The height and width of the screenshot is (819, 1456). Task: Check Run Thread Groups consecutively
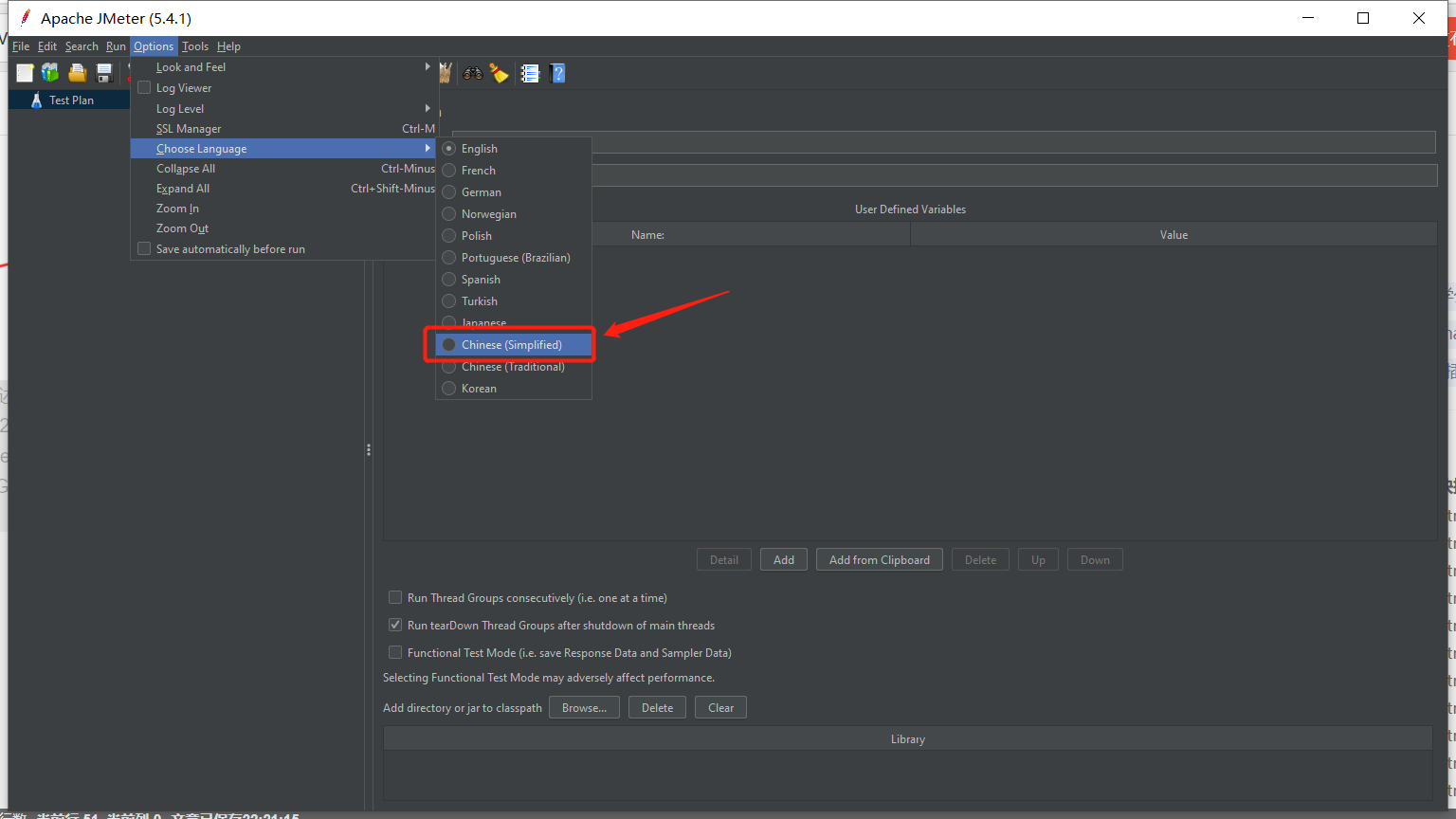(x=395, y=597)
